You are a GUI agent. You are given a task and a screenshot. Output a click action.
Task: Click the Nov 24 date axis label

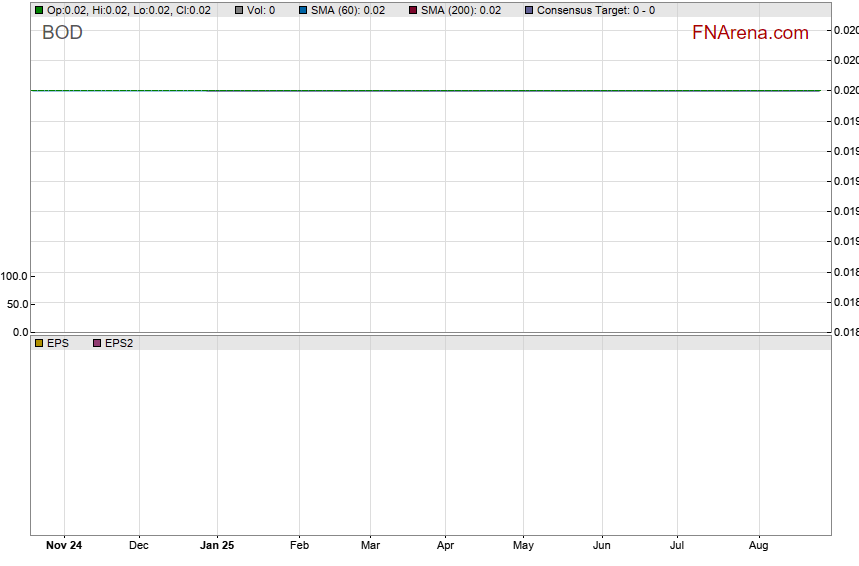tap(64, 546)
